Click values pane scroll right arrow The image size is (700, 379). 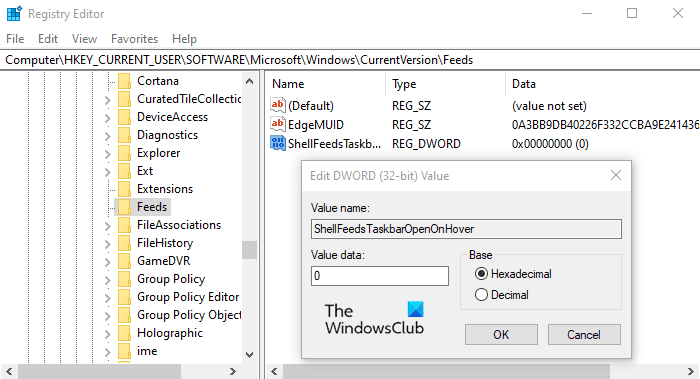[691, 371]
